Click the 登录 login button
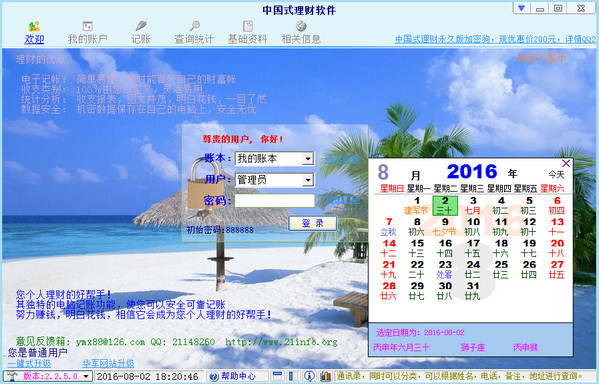Image resolution: width=599 pixels, height=384 pixels. click(313, 223)
